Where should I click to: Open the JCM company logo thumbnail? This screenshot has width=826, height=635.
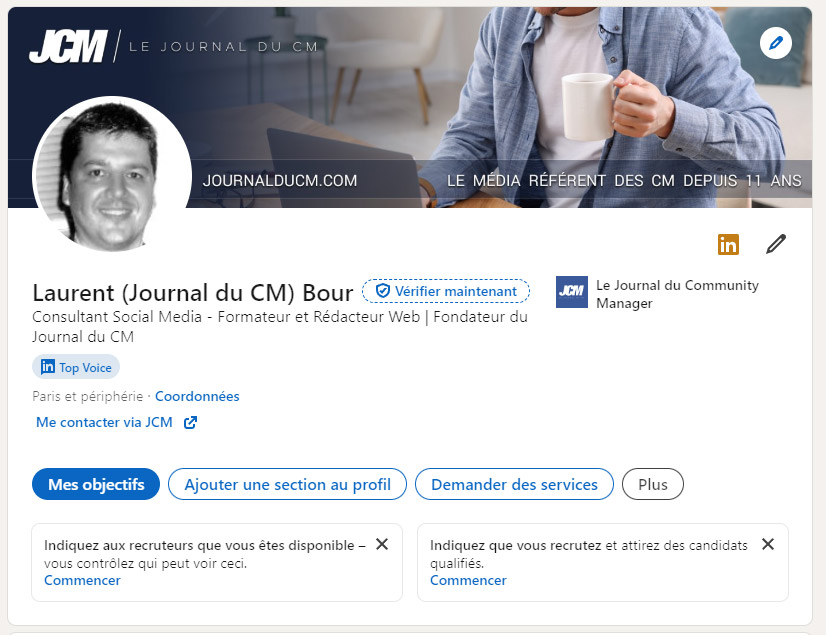tap(572, 292)
